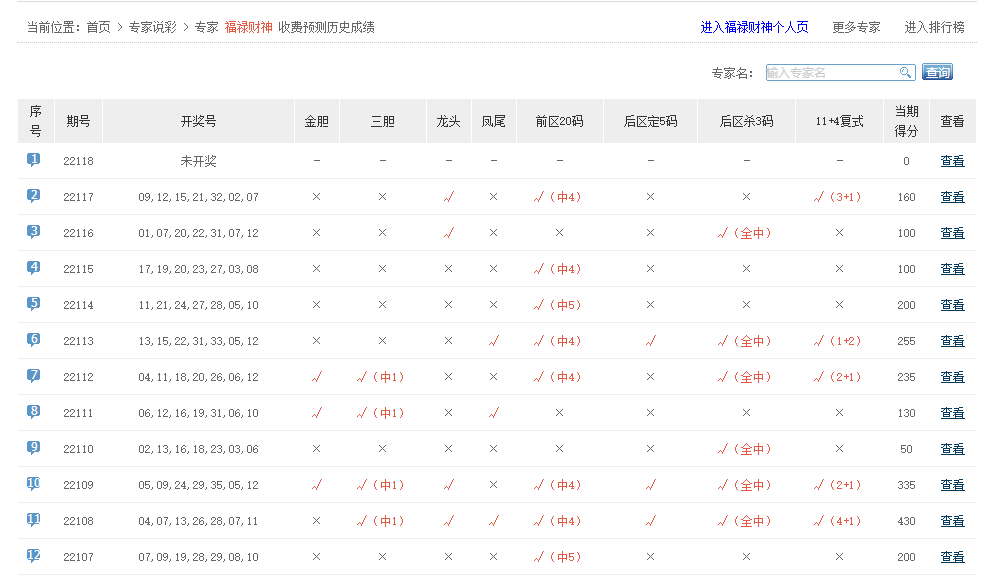Screen dimensions: 990x575
Task: Click the number 1 row badge icon
Action: [34, 160]
